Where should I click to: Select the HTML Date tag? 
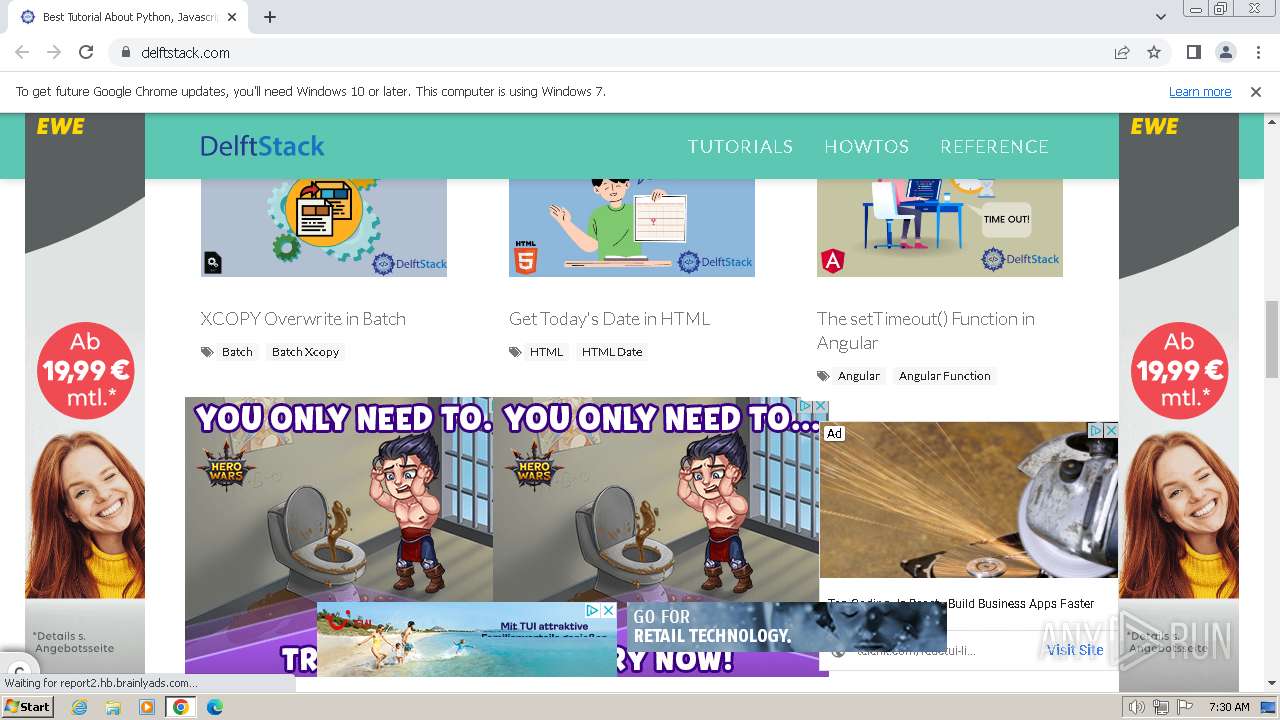click(x=612, y=352)
